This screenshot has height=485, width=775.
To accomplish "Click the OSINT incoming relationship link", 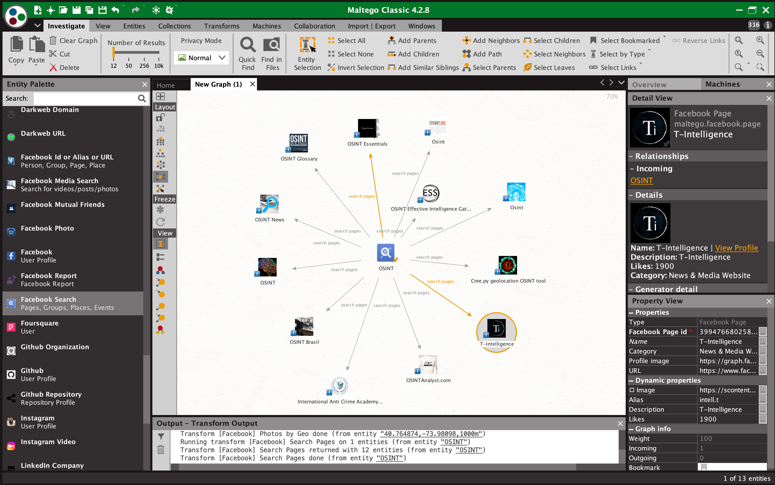I will tap(642, 181).
